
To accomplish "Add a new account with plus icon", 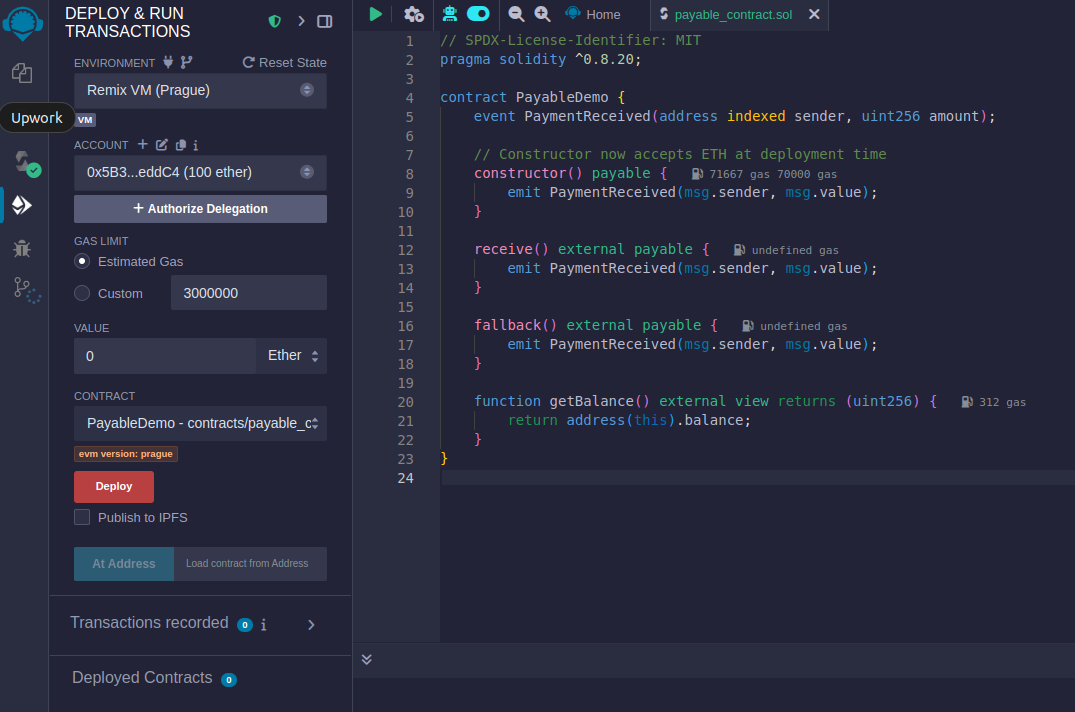I will click(x=143, y=144).
